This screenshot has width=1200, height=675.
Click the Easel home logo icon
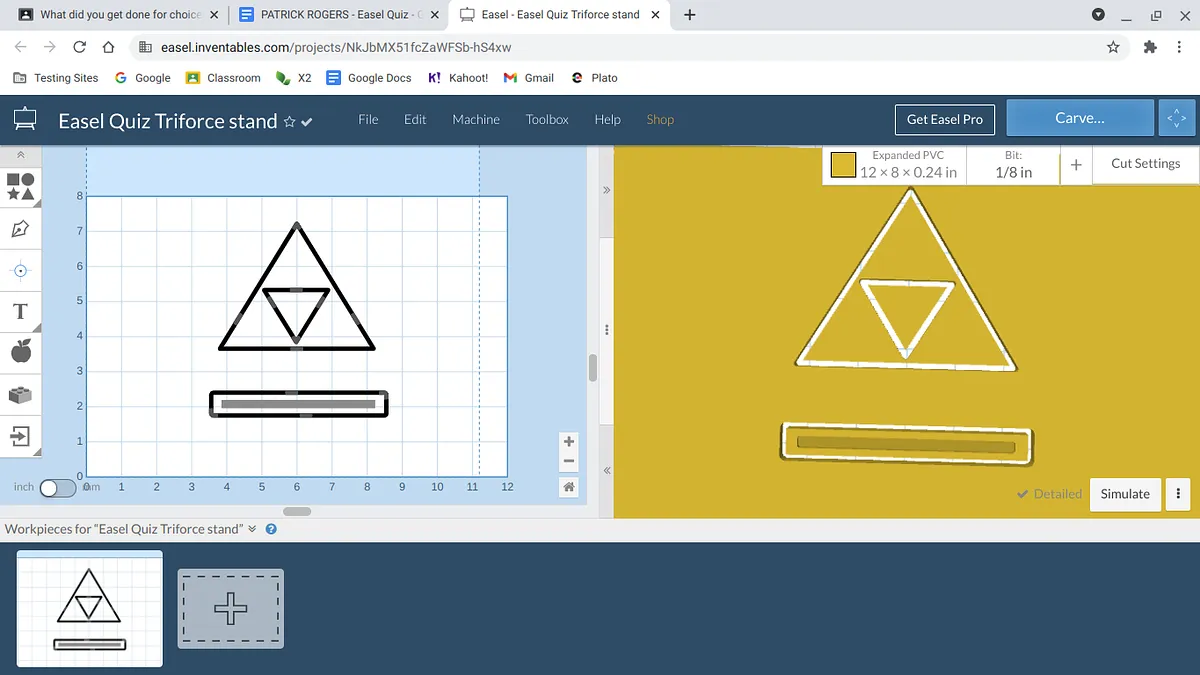25,120
